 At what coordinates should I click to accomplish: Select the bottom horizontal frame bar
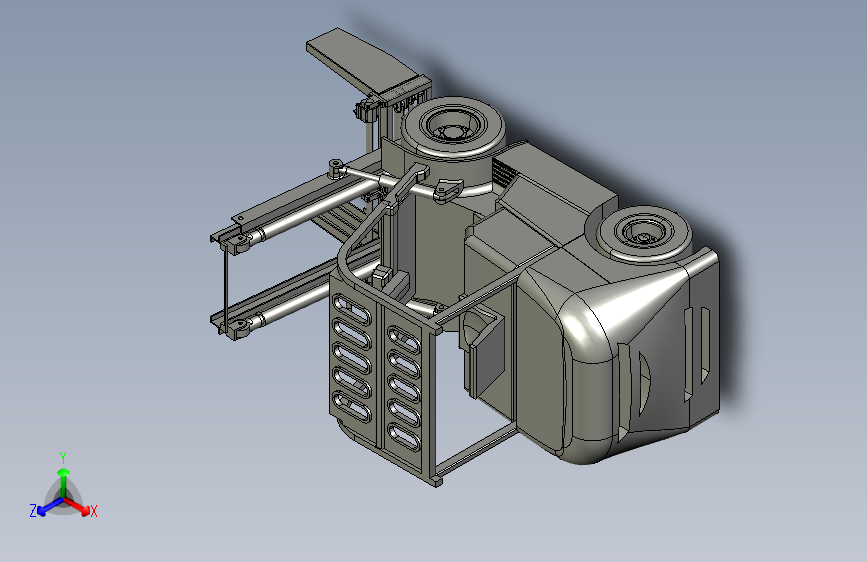477,451
